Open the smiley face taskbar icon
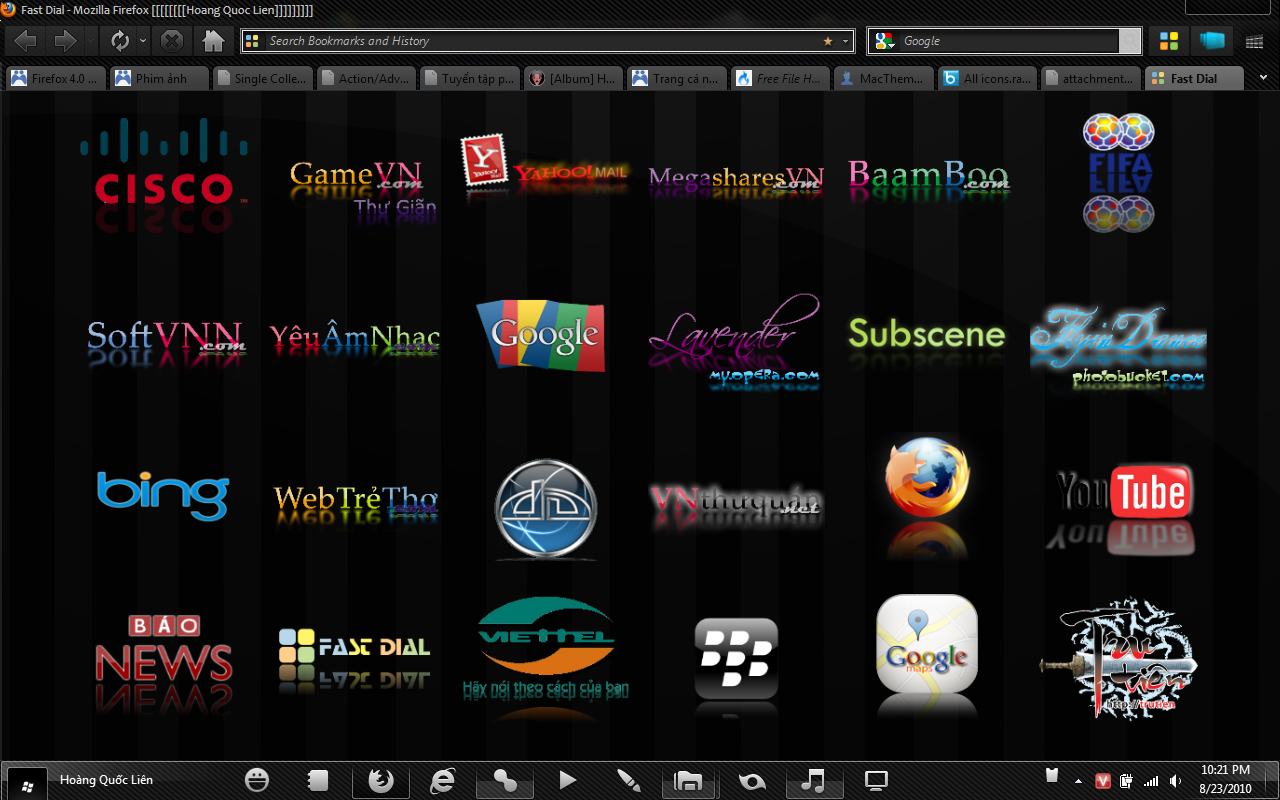1280x800 pixels. click(x=257, y=780)
